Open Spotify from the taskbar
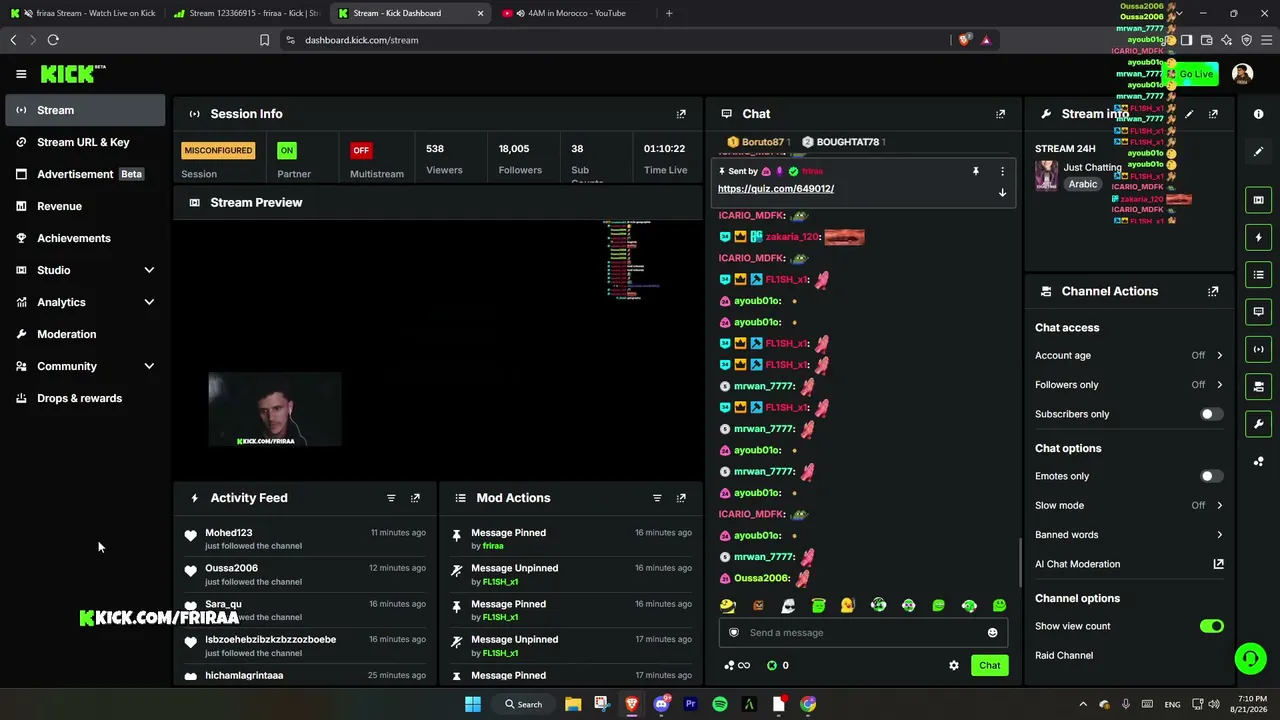This screenshot has height=720, width=1280. (x=720, y=704)
